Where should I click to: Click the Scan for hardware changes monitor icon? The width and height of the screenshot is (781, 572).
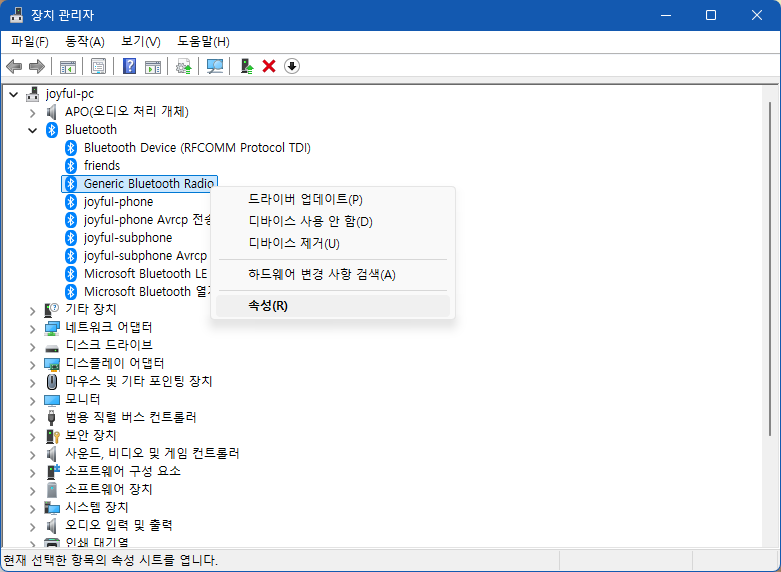215,66
